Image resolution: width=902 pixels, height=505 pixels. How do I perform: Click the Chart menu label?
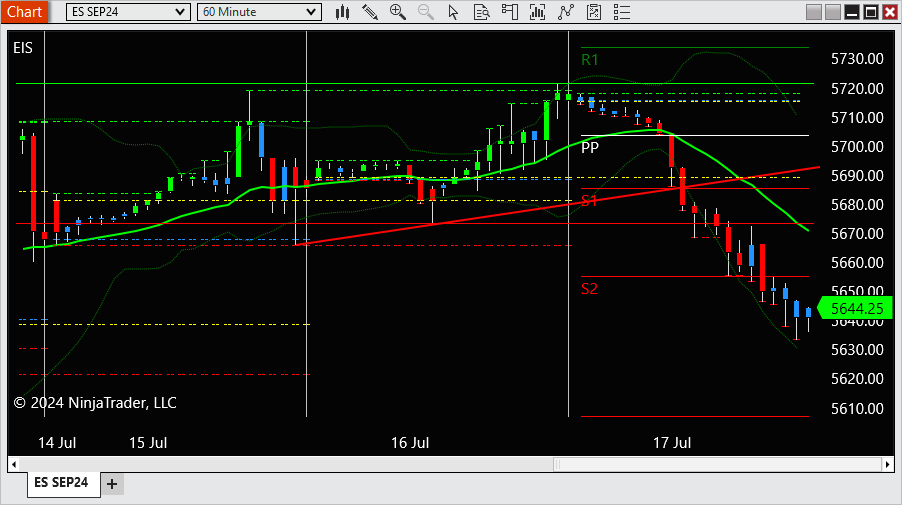coord(24,12)
